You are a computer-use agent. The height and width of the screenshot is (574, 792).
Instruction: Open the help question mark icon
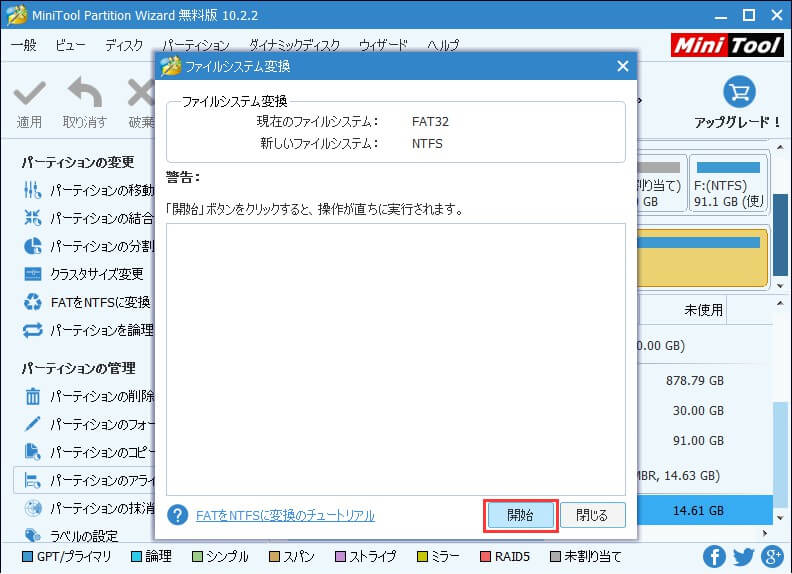(178, 515)
